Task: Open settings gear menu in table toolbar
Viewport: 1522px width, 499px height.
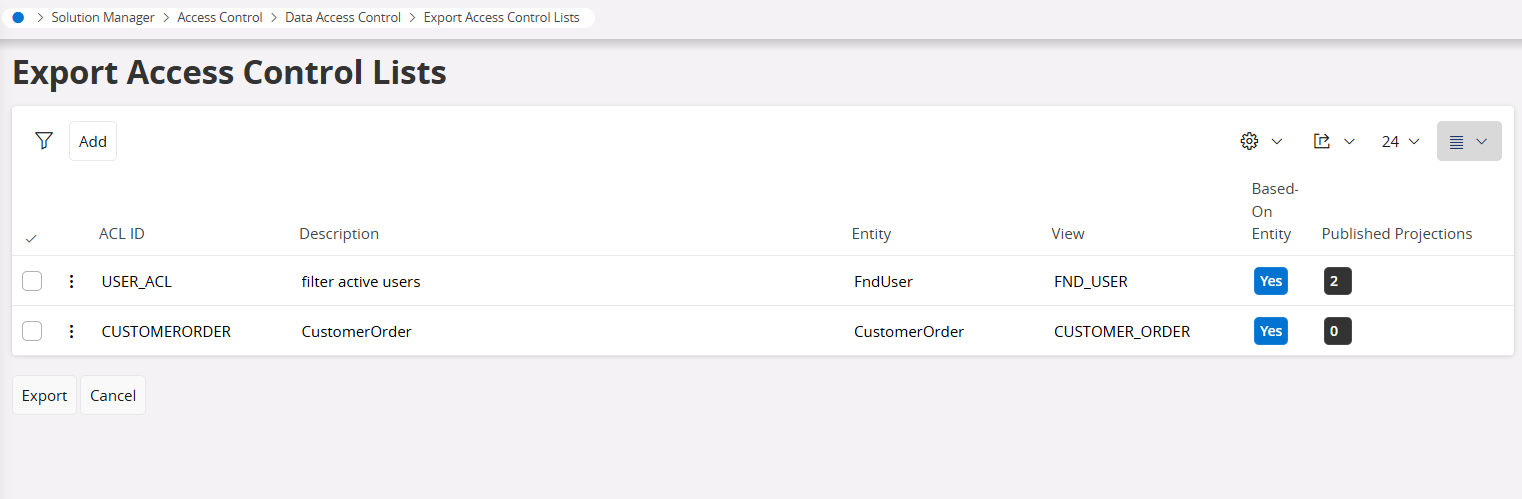Action: coord(1261,141)
